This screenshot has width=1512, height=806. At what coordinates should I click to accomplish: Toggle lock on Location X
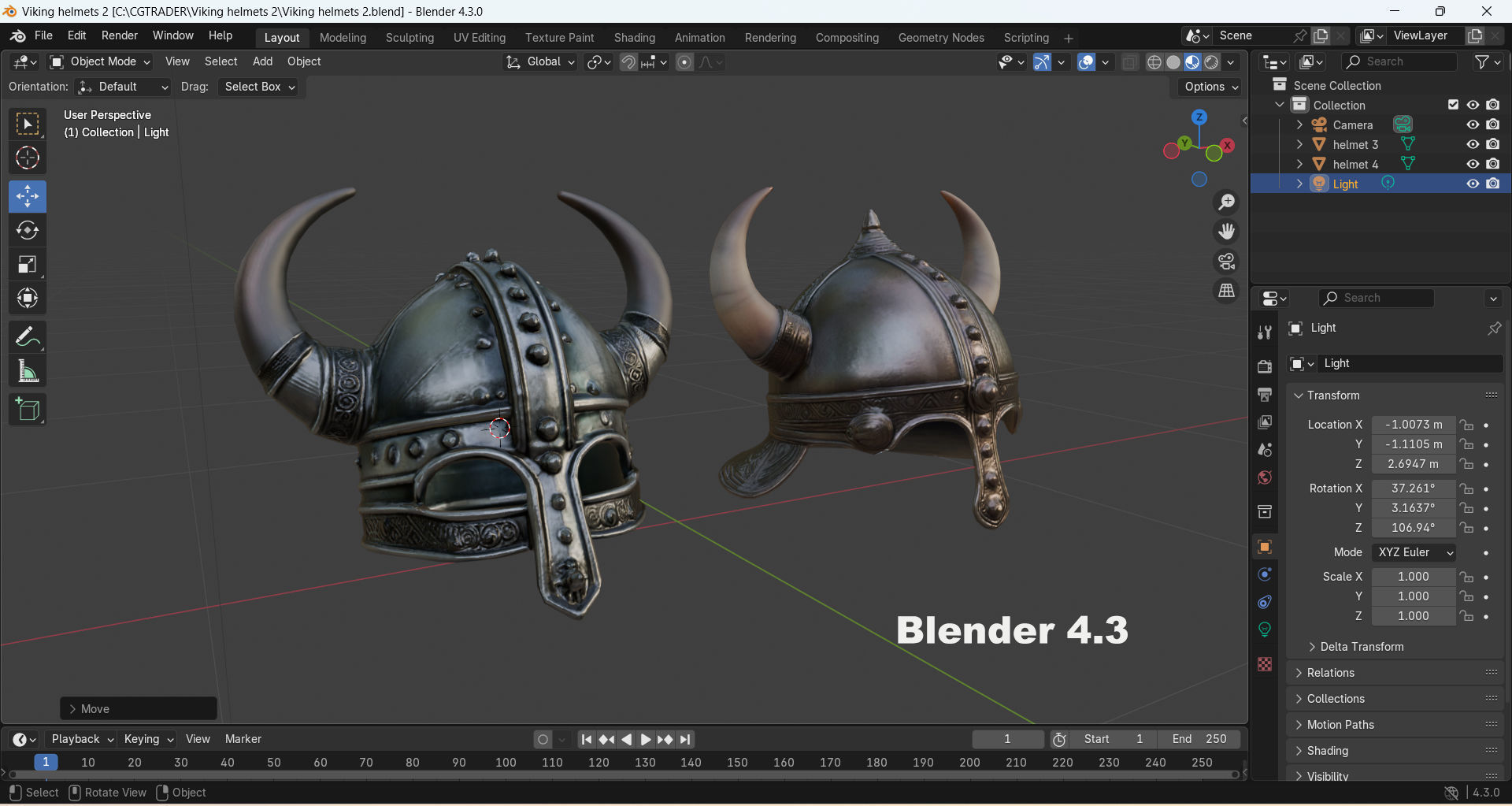click(1466, 425)
